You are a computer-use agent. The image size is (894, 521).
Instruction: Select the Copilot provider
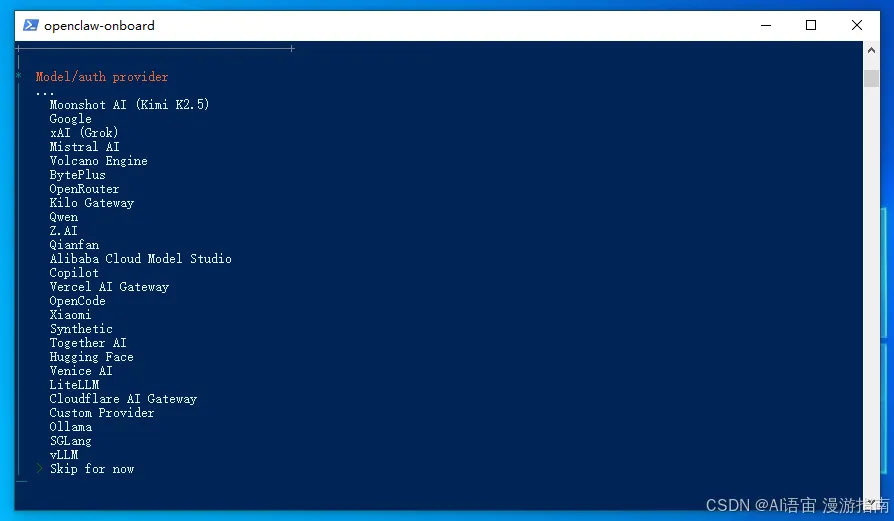click(x=74, y=273)
